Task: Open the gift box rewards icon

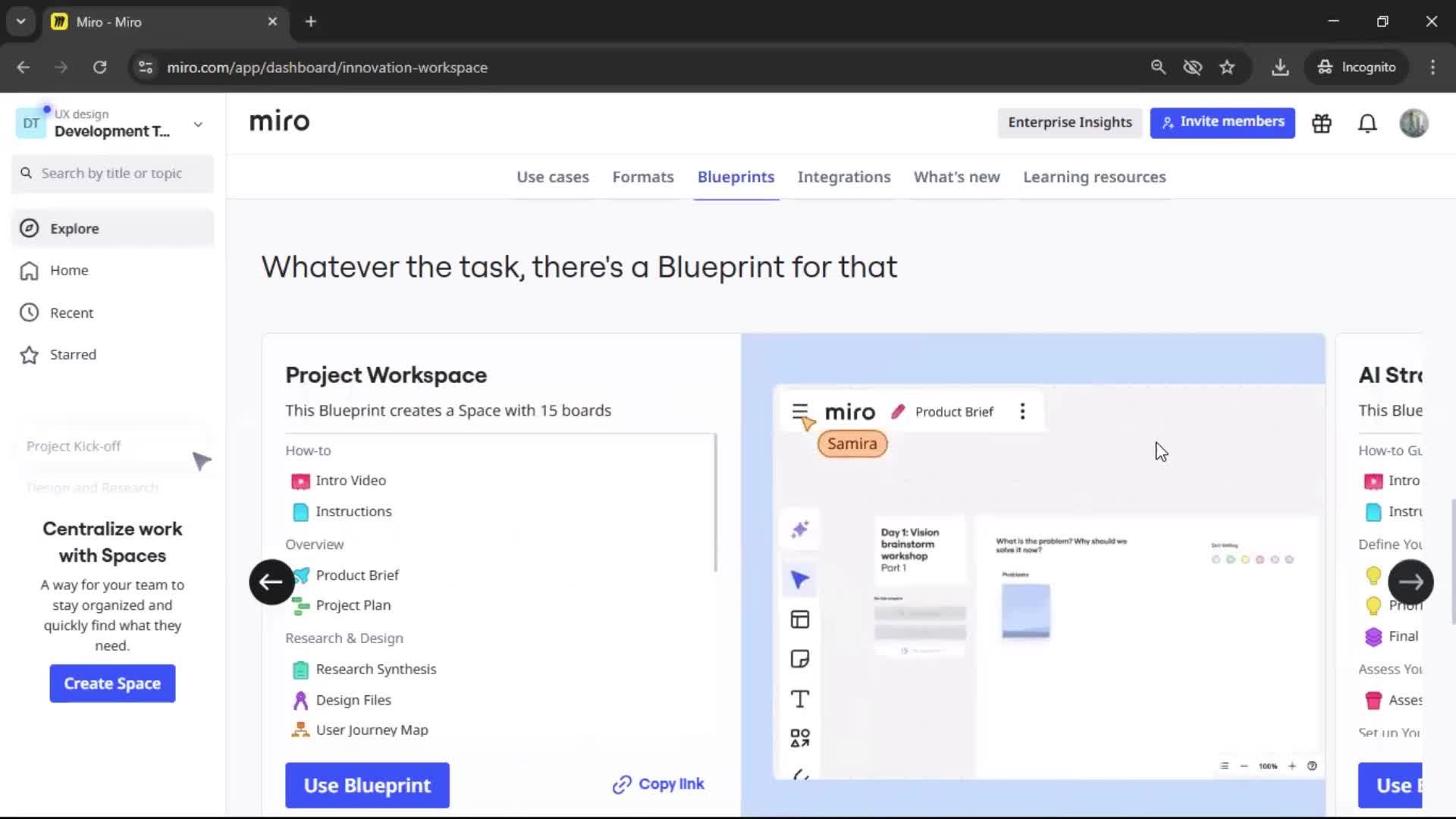Action: pos(1322,123)
